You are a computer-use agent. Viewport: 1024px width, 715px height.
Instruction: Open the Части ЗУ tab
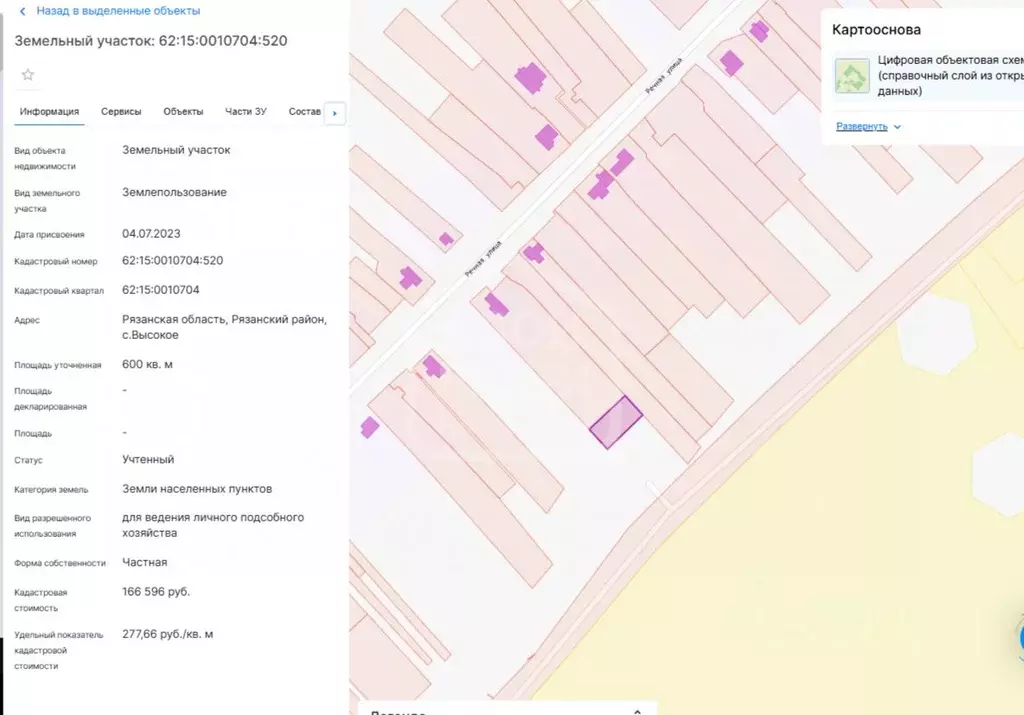[x=246, y=112]
